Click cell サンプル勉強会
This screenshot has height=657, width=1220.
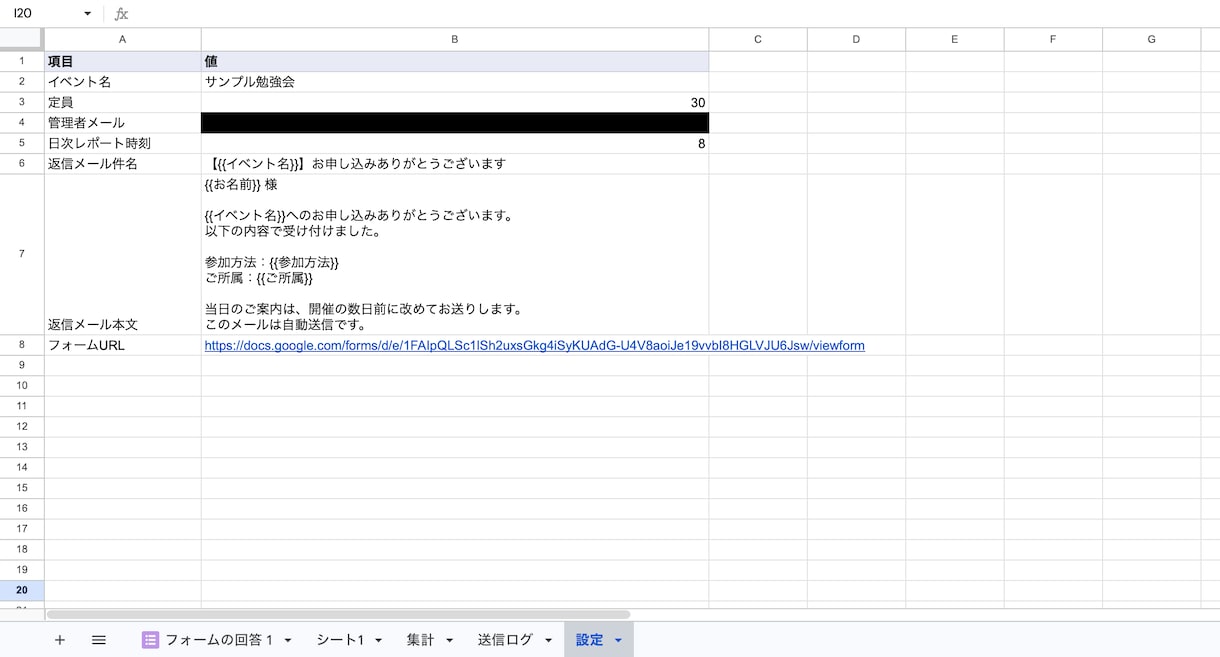pyautogui.click(x=455, y=82)
